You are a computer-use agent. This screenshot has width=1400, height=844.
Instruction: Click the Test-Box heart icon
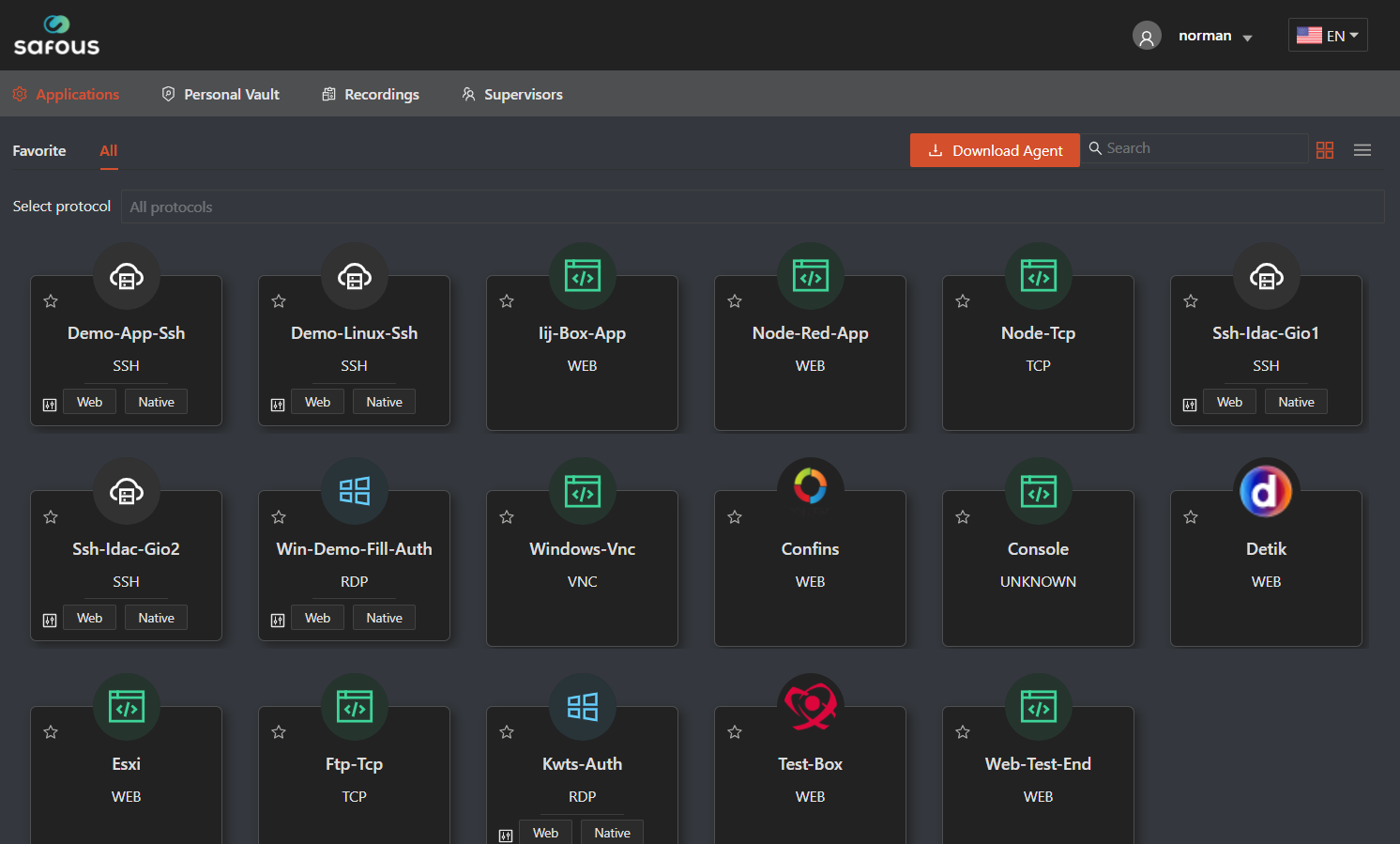click(x=810, y=705)
